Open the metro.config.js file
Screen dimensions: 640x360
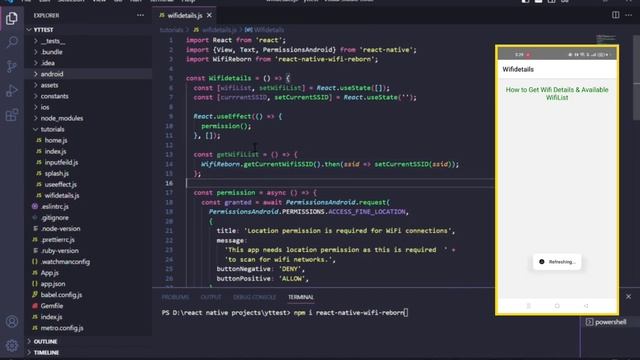88,328
